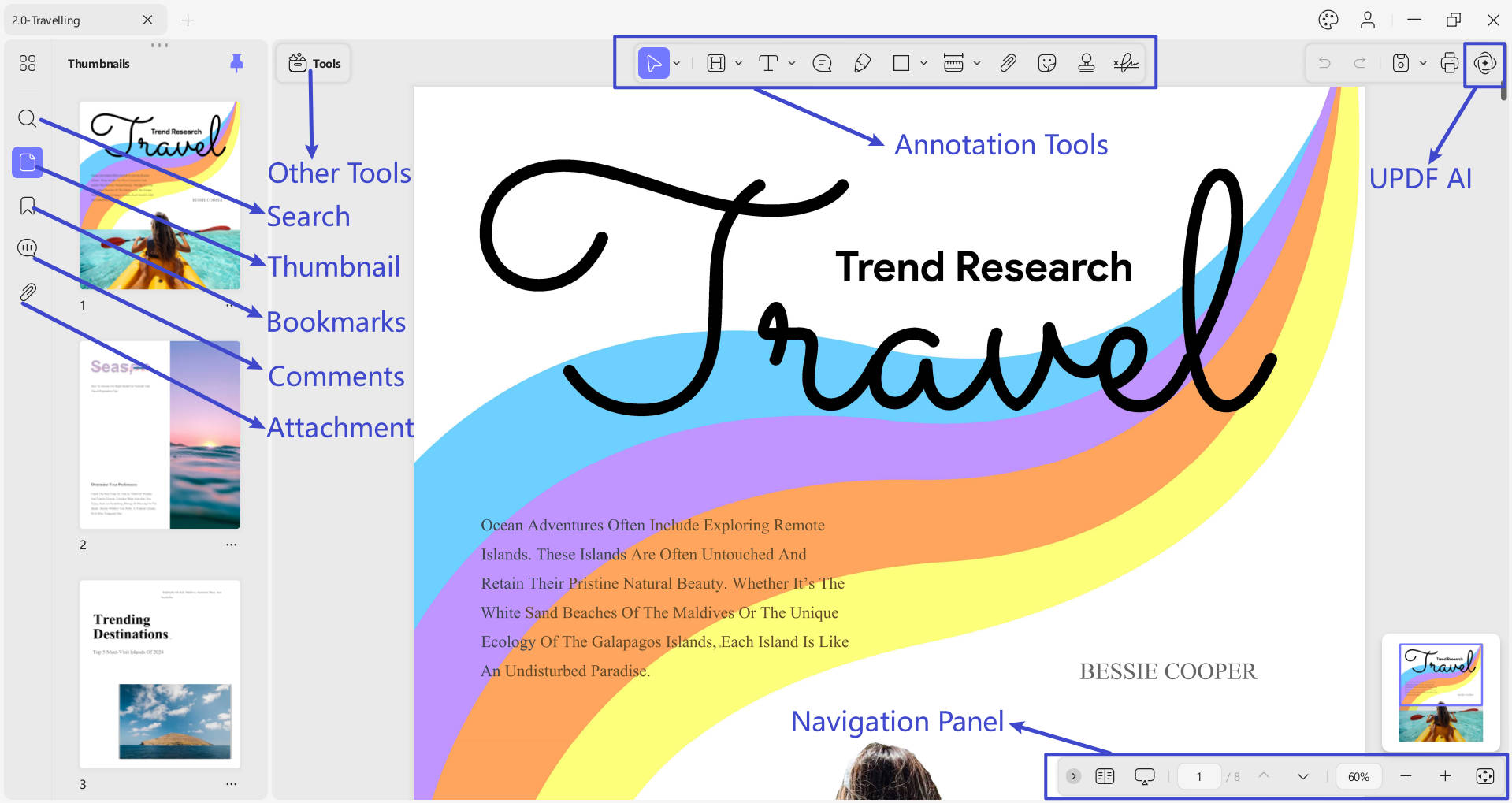Screen dimensions: 1512x803
Task: Zoom out with the minus button
Action: click(1406, 776)
